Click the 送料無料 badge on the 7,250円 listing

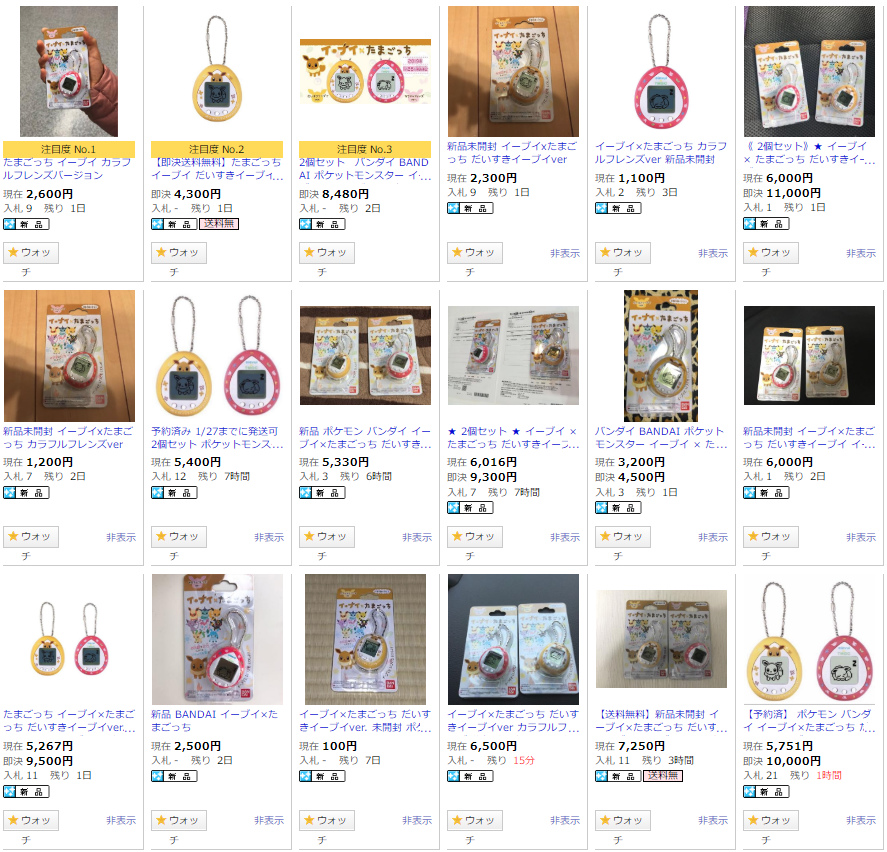(662, 776)
